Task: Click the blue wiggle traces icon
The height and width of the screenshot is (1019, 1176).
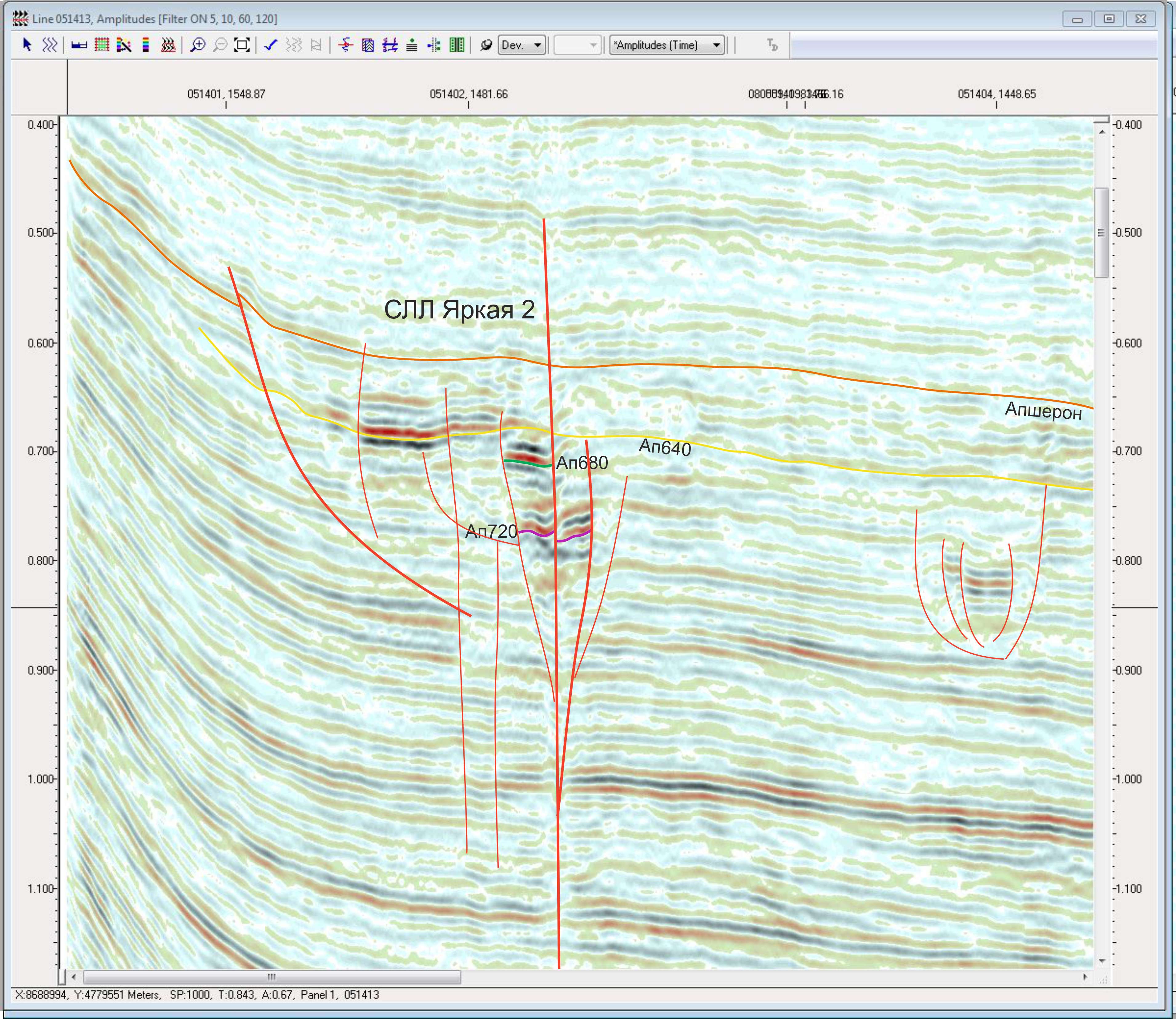Action: [50, 45]
